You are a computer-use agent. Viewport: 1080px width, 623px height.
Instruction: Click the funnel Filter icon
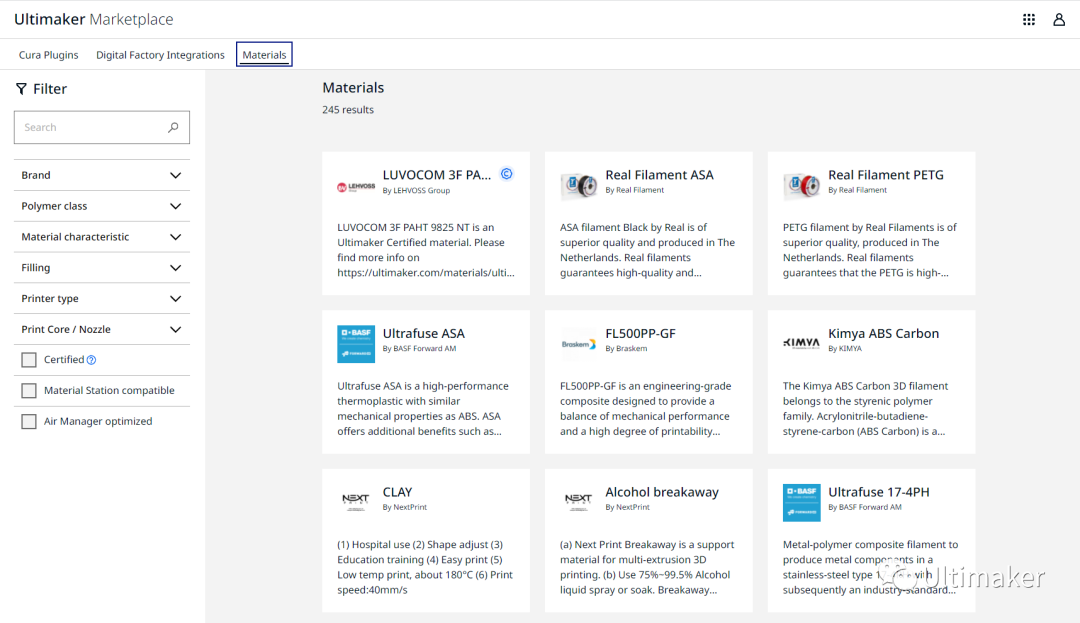click(x=21, y=89)
